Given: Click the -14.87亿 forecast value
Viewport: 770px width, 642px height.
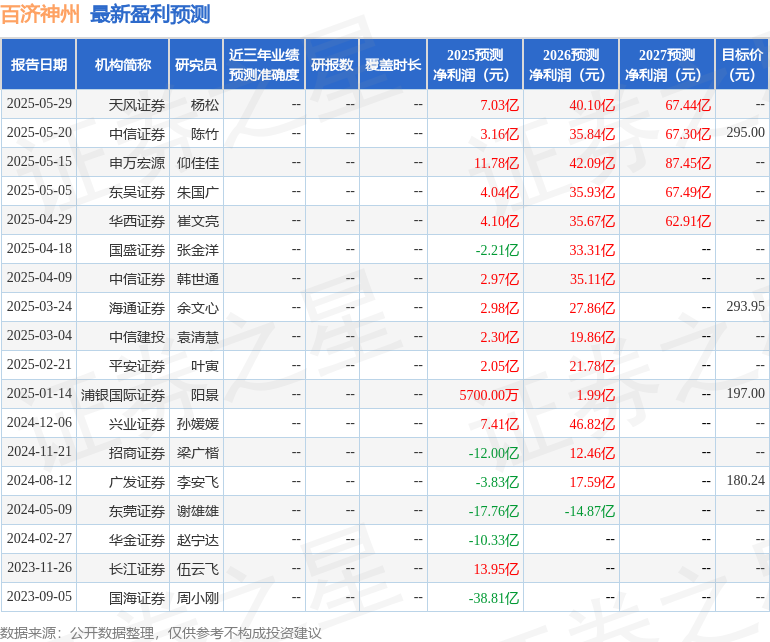Looking at the screenshot, I should pyautogui.click(x=590, y=510).
